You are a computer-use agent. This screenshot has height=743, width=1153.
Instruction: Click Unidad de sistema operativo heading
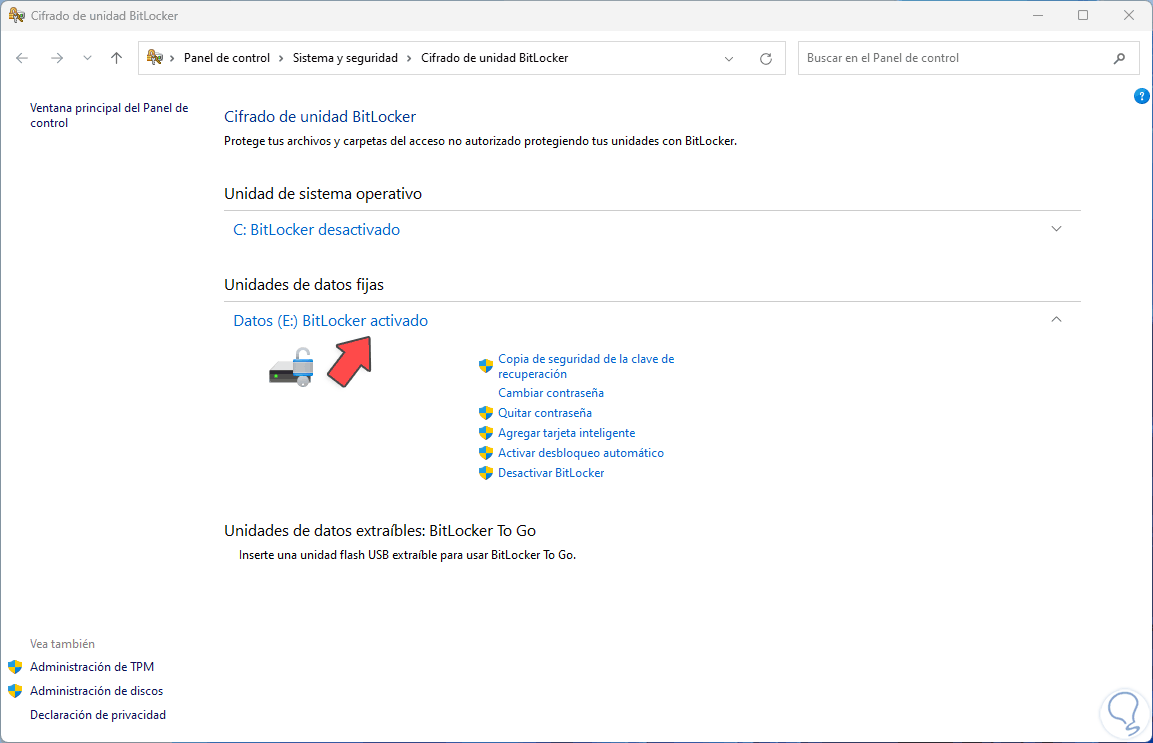click(323, 193)
